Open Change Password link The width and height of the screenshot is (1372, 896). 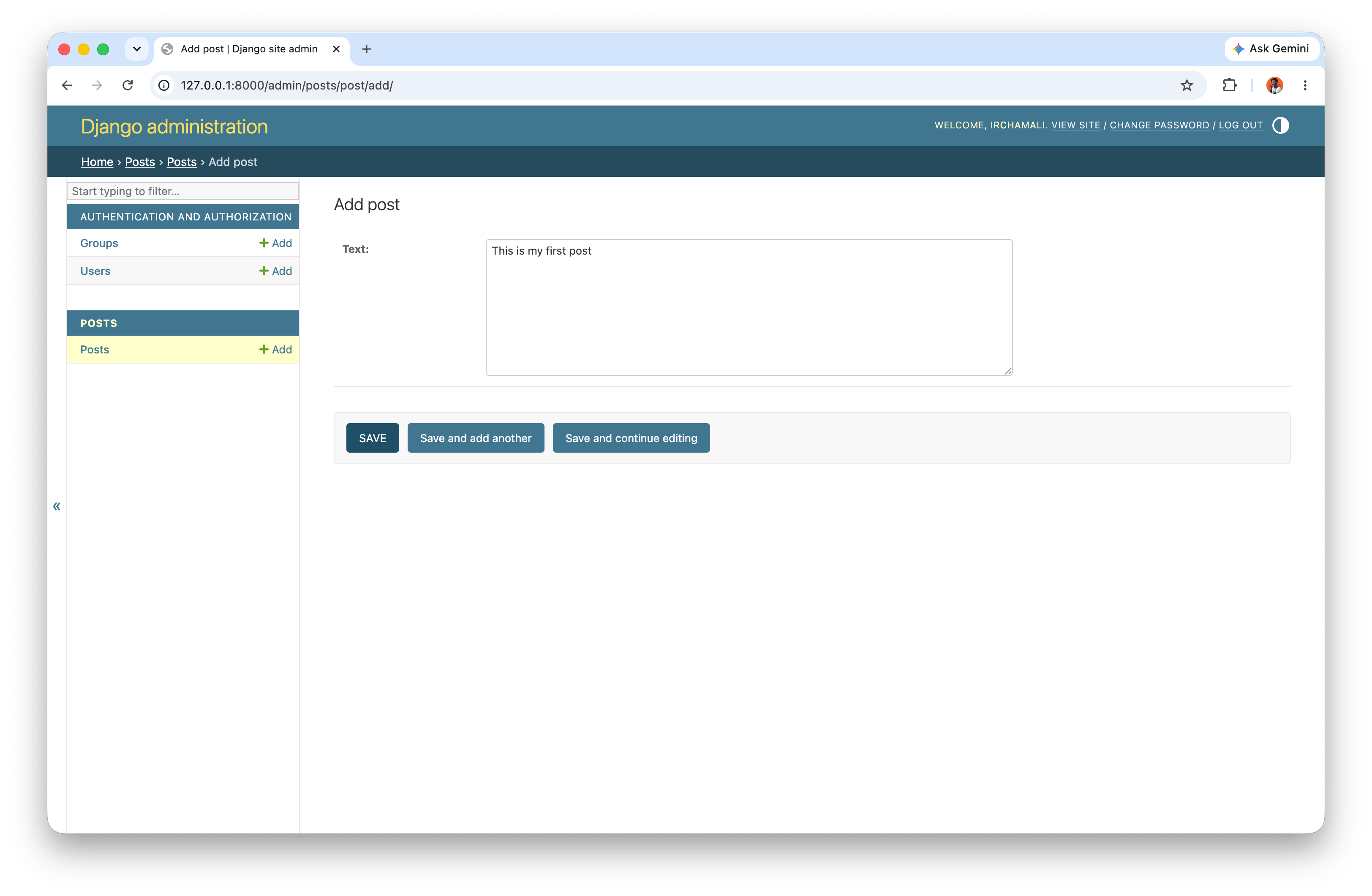(1159, 125)
